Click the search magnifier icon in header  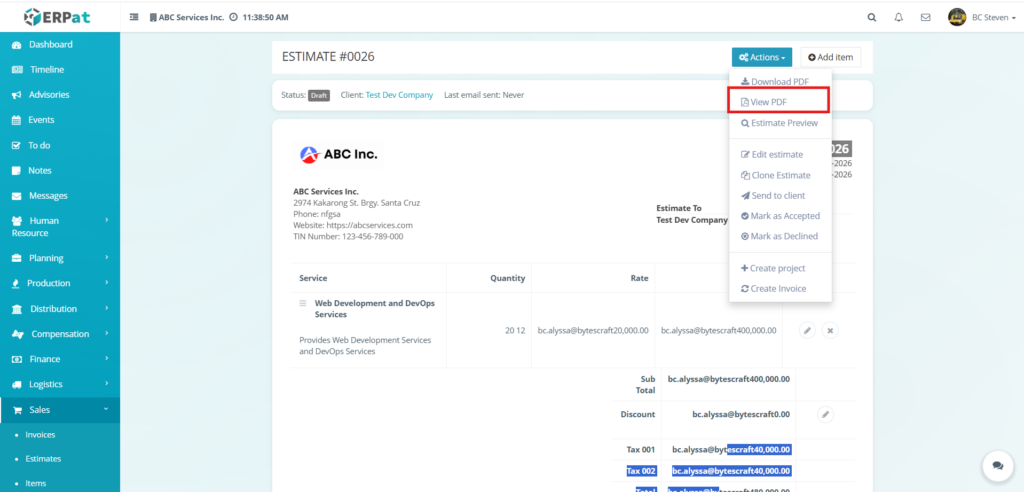click(871, 17)
